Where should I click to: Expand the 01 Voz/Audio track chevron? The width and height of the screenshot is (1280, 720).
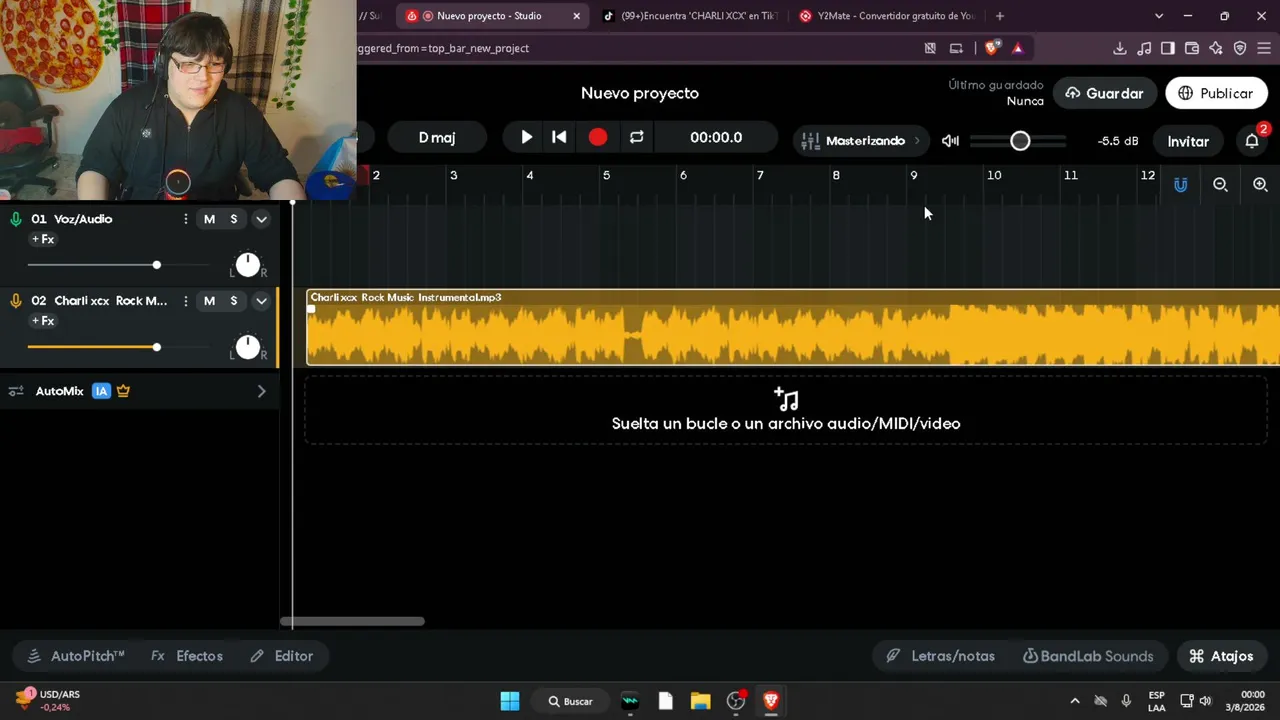tap(261, 219)
